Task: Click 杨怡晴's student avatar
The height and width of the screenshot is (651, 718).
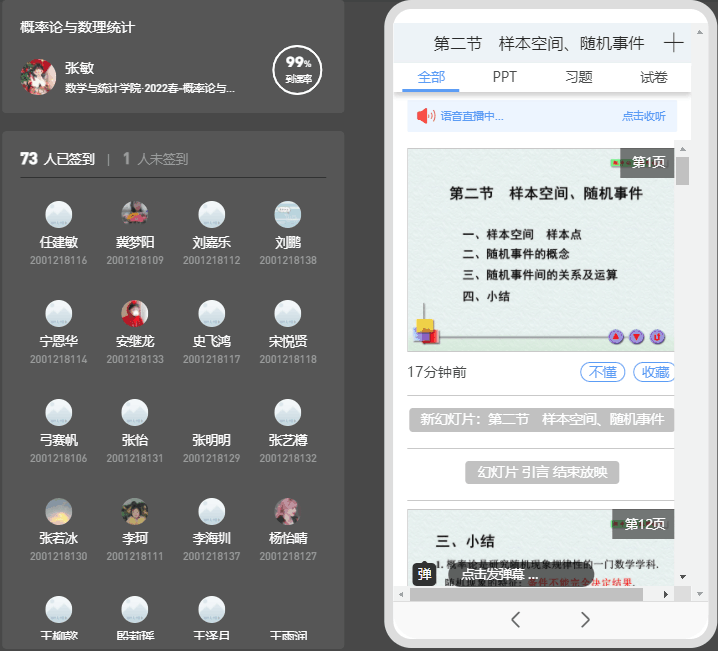Action: coord(288,512)
